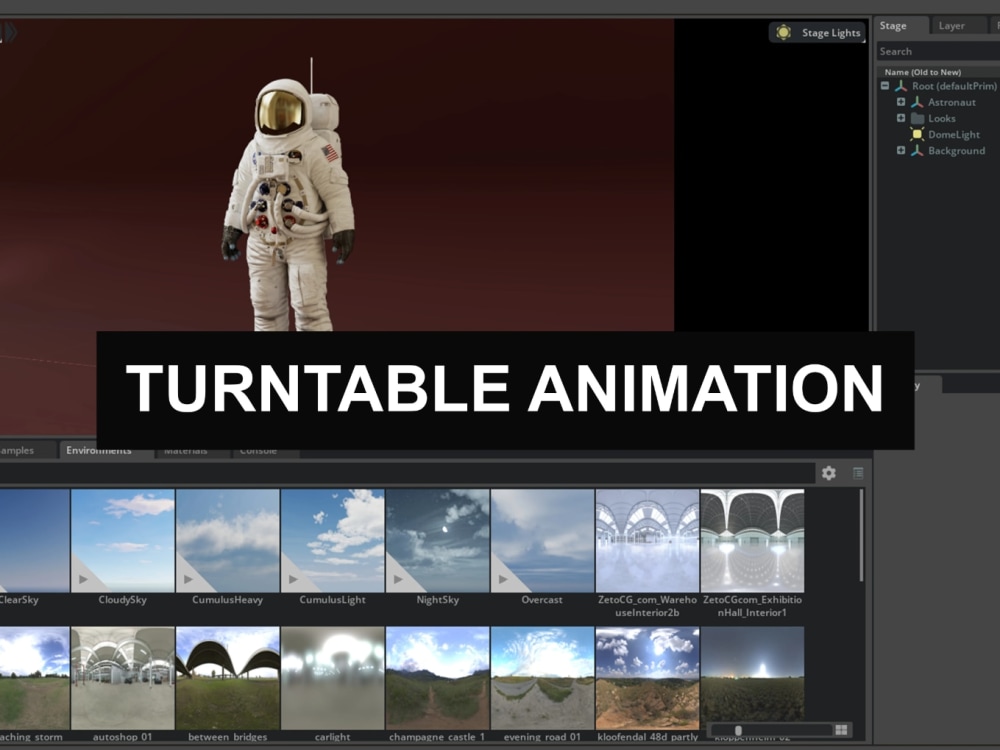Select the Background prim

[x=957, y=150]
